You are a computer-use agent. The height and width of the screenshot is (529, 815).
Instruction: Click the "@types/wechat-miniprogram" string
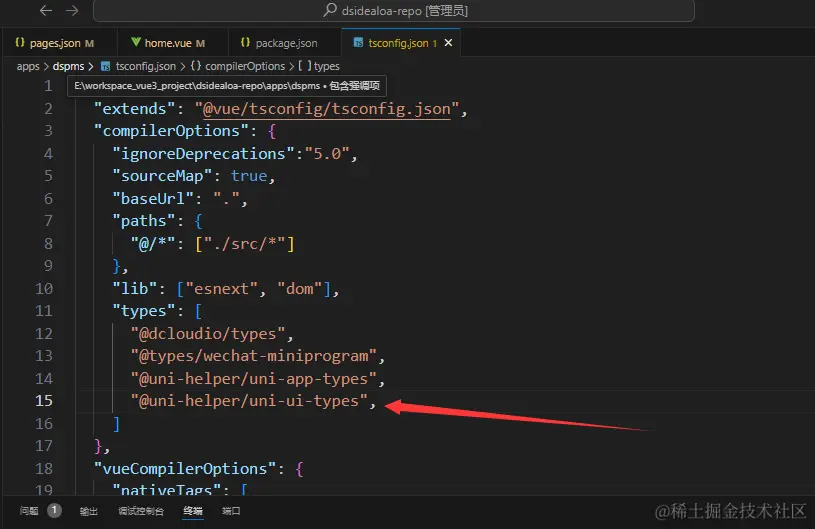point(254,356)
